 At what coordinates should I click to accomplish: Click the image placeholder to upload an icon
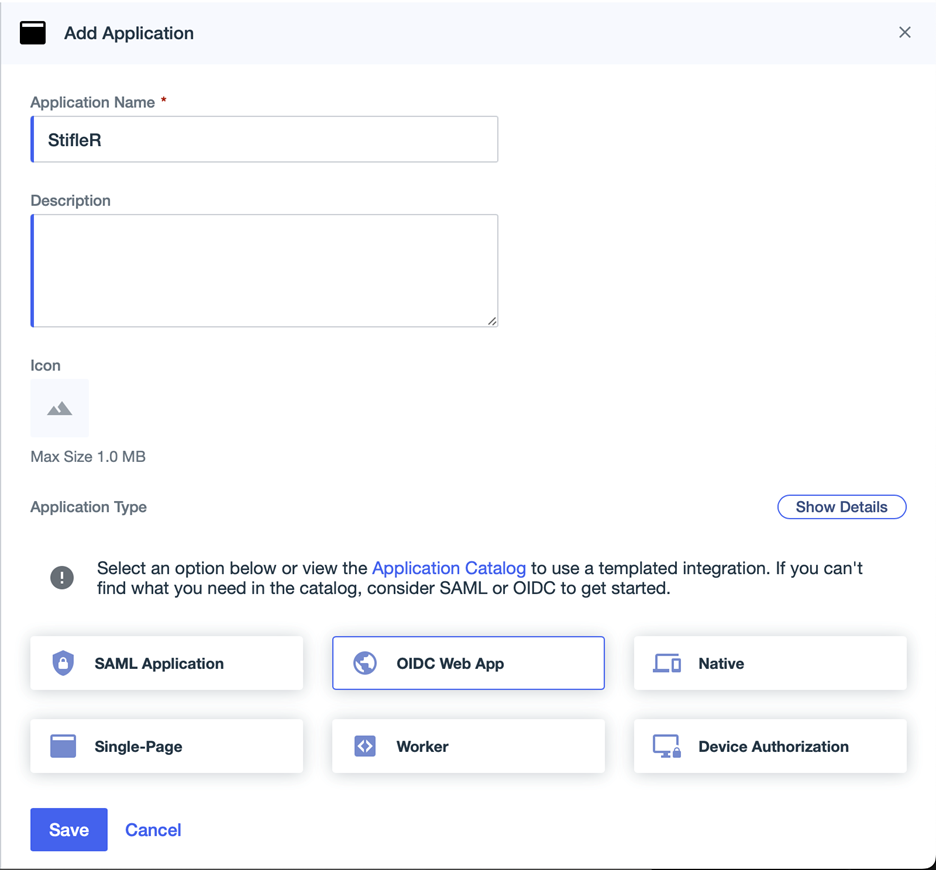click(60, 408)
